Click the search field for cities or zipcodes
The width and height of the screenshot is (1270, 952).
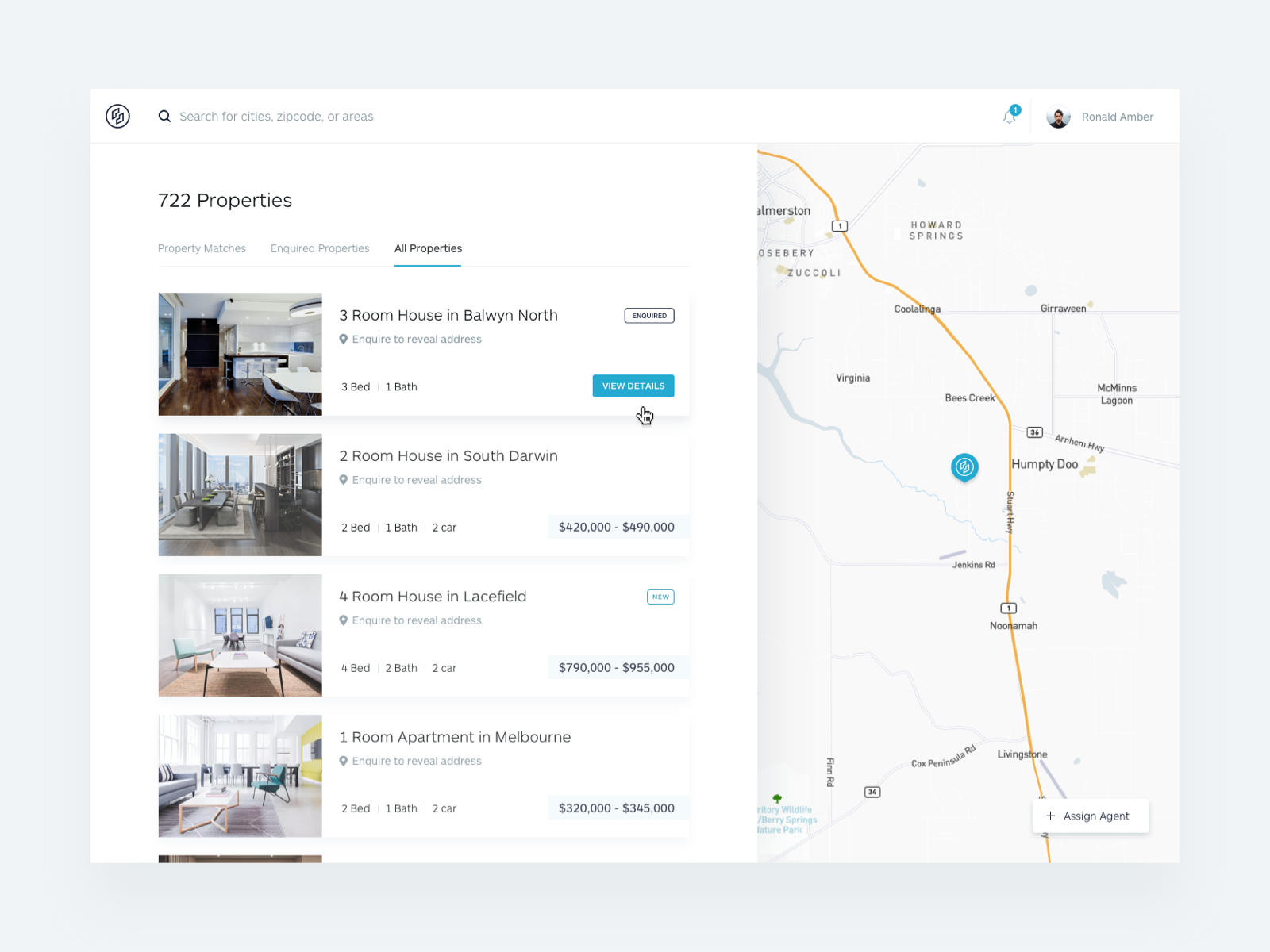[x=276, y=116]
